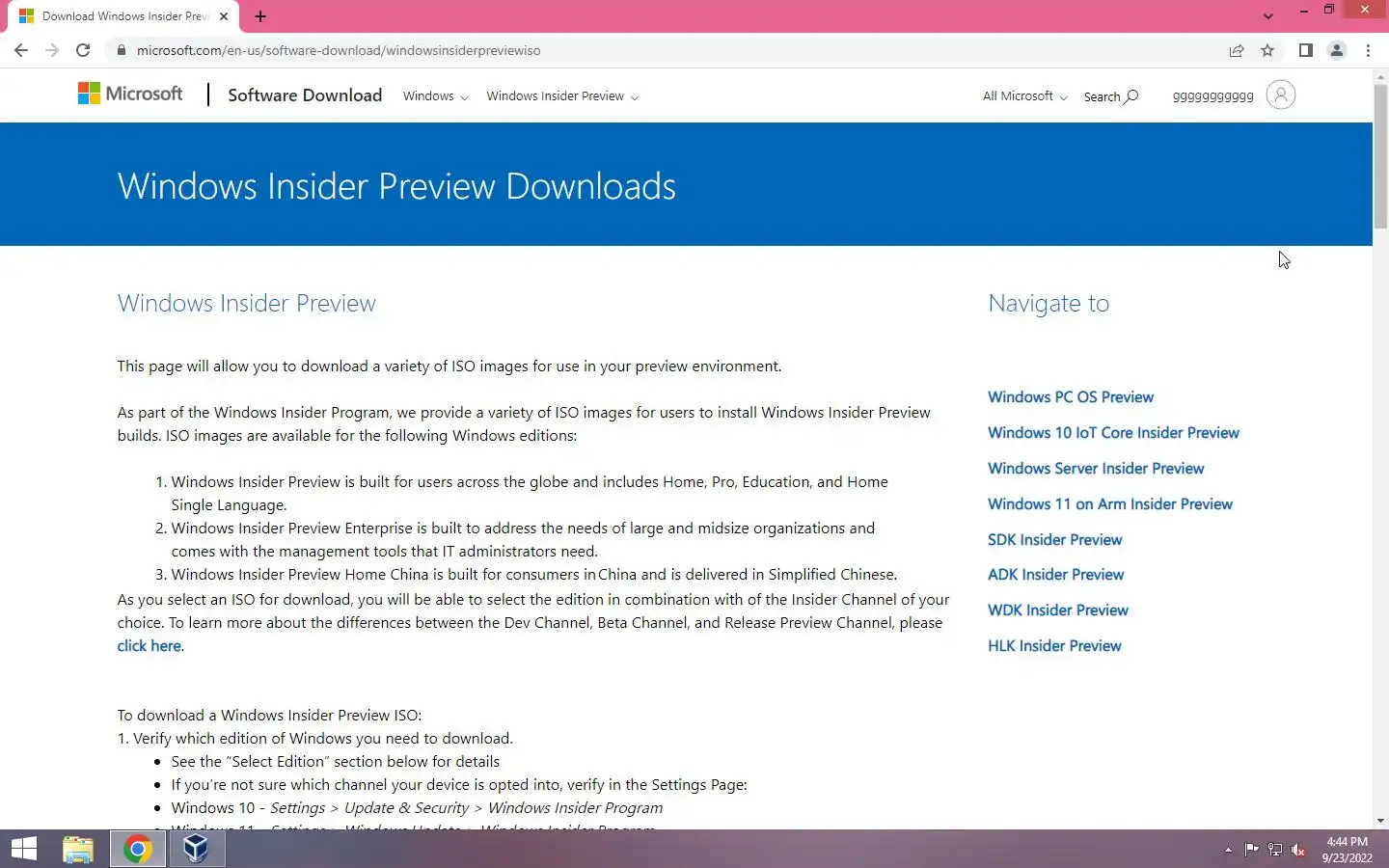Open Chrome three-dot menu
Image resolution: width=1389 pixels, height=868 pixels.
1368,50
